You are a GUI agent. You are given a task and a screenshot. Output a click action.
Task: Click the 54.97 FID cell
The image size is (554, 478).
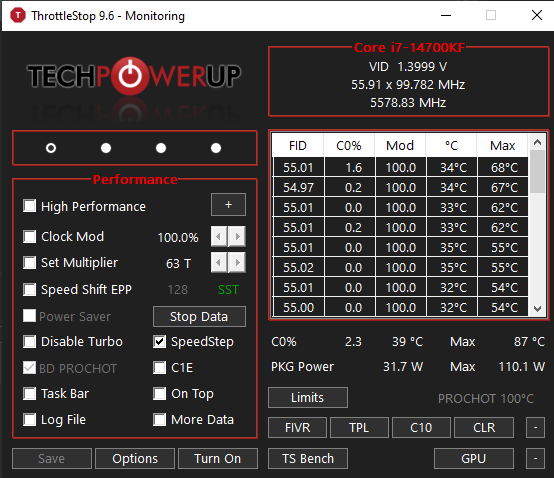click(299, 188)
